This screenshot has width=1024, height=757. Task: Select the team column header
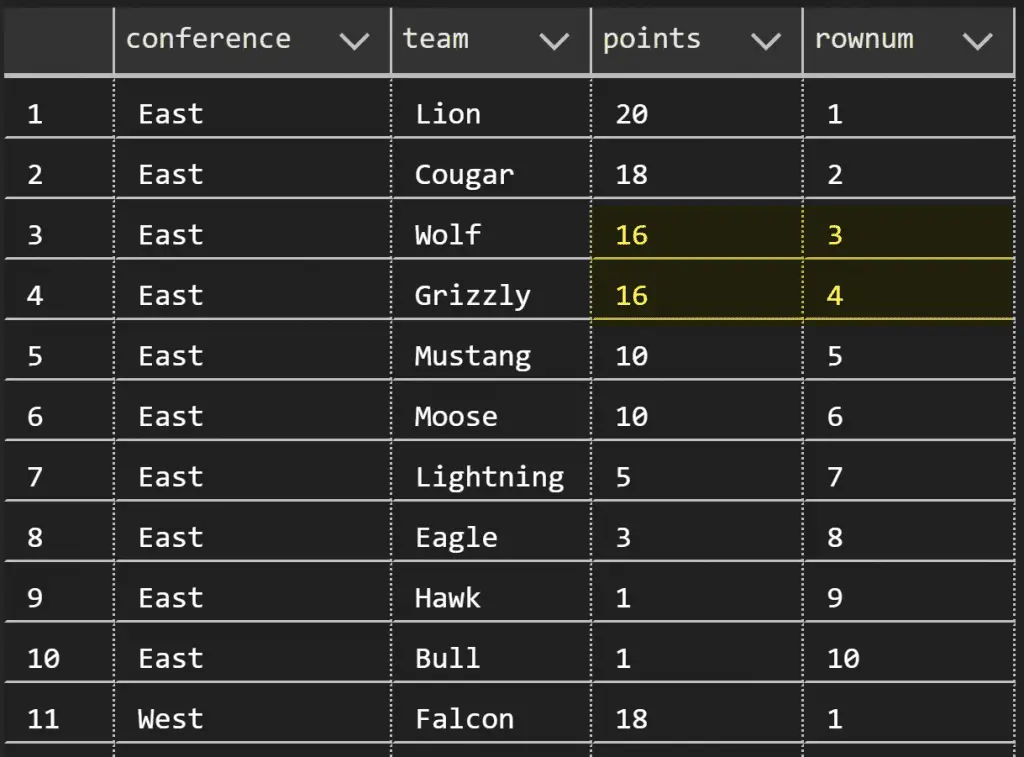click(x=491, y=40)
